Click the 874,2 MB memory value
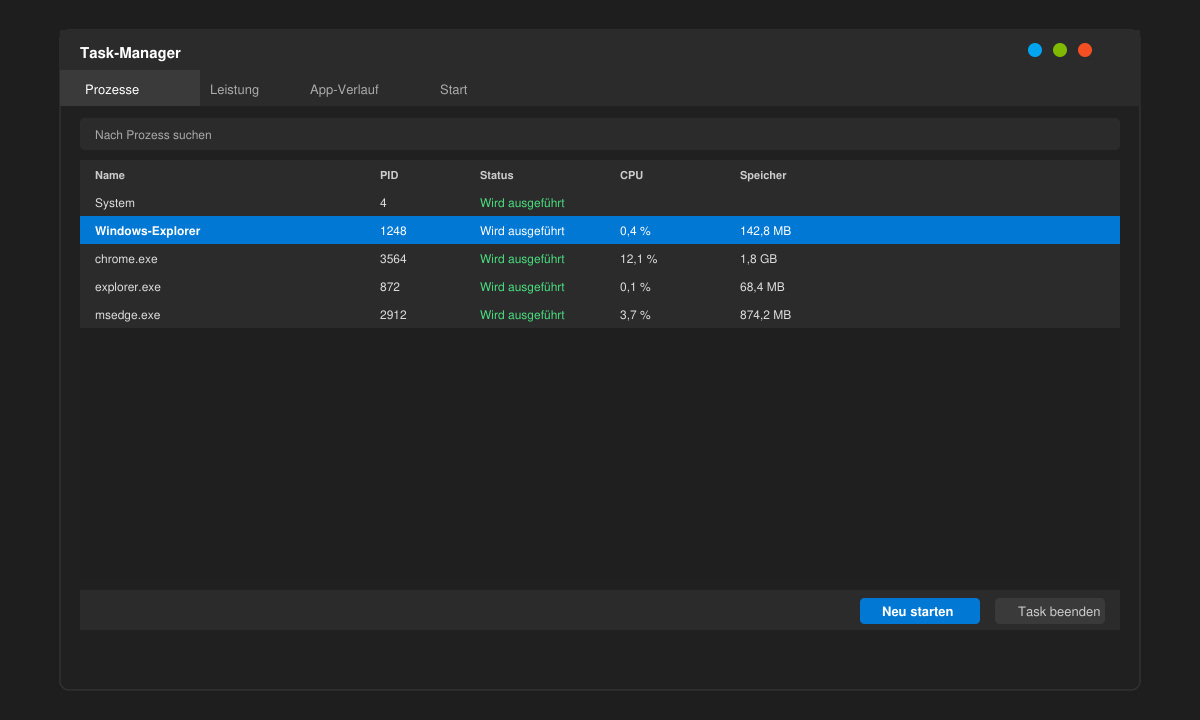1200x720 pixels. 765,314
